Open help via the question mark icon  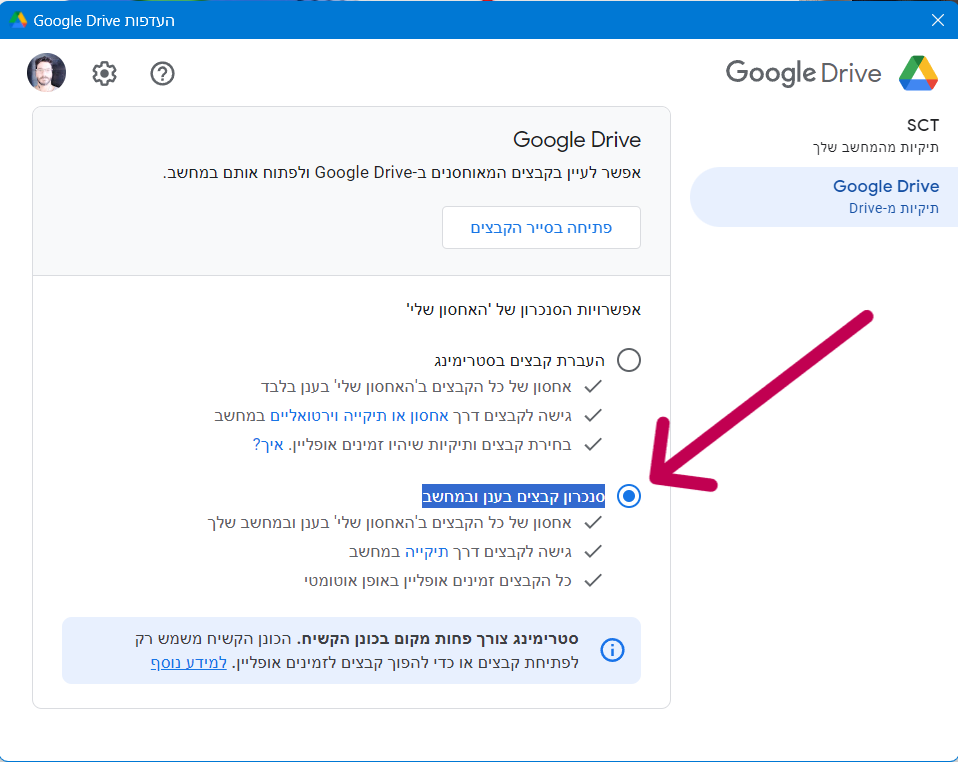tap(163, 73)
